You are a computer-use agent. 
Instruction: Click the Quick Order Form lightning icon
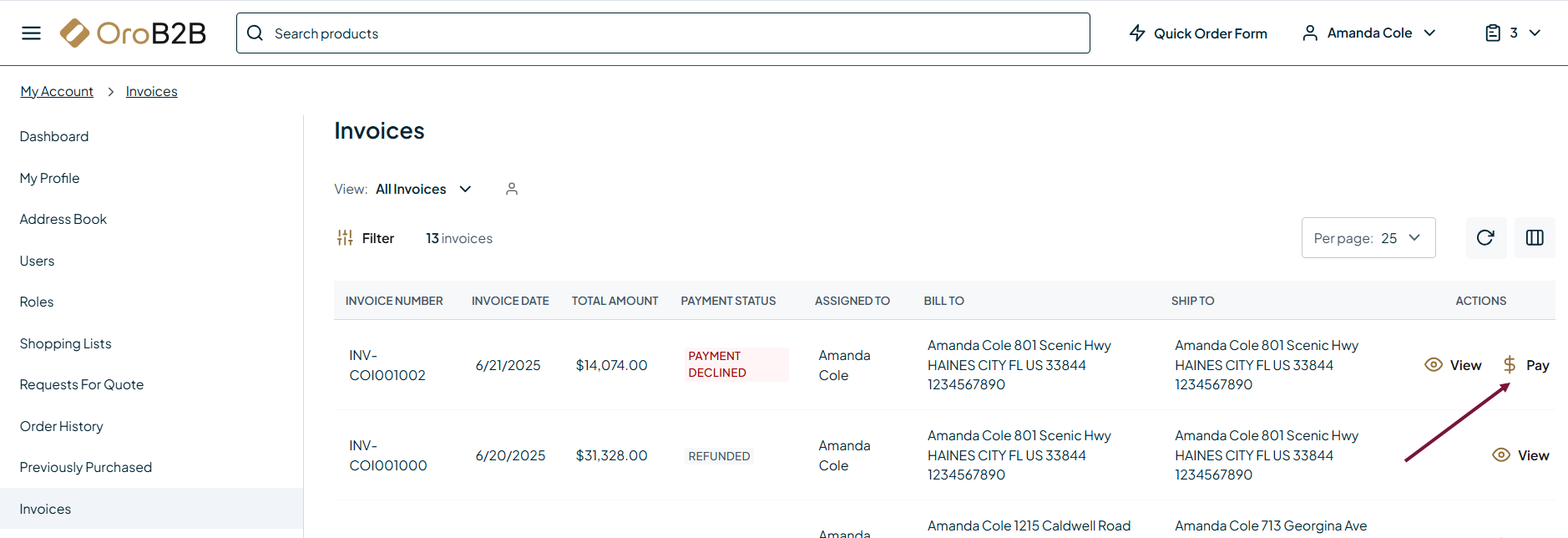(1137, 33)
